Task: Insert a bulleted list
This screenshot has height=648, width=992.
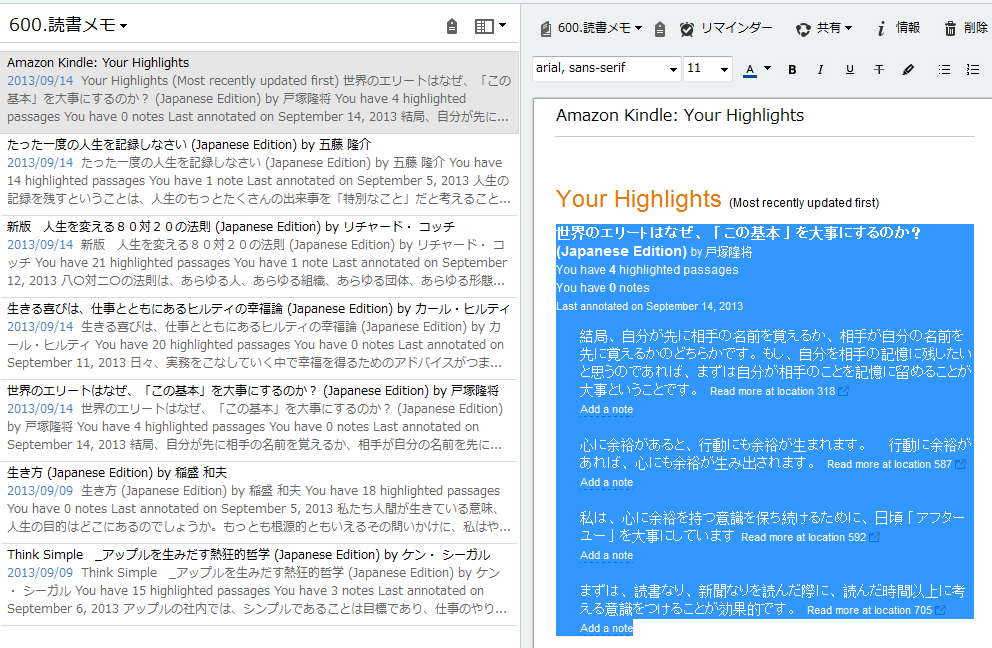Action: 944,70
